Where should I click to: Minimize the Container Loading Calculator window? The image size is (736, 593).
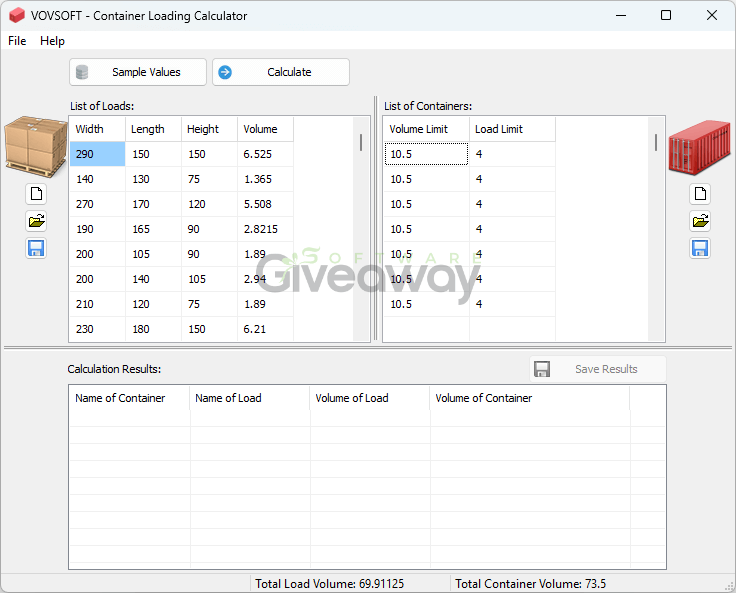pyautogui.click(x=621, y=15)
